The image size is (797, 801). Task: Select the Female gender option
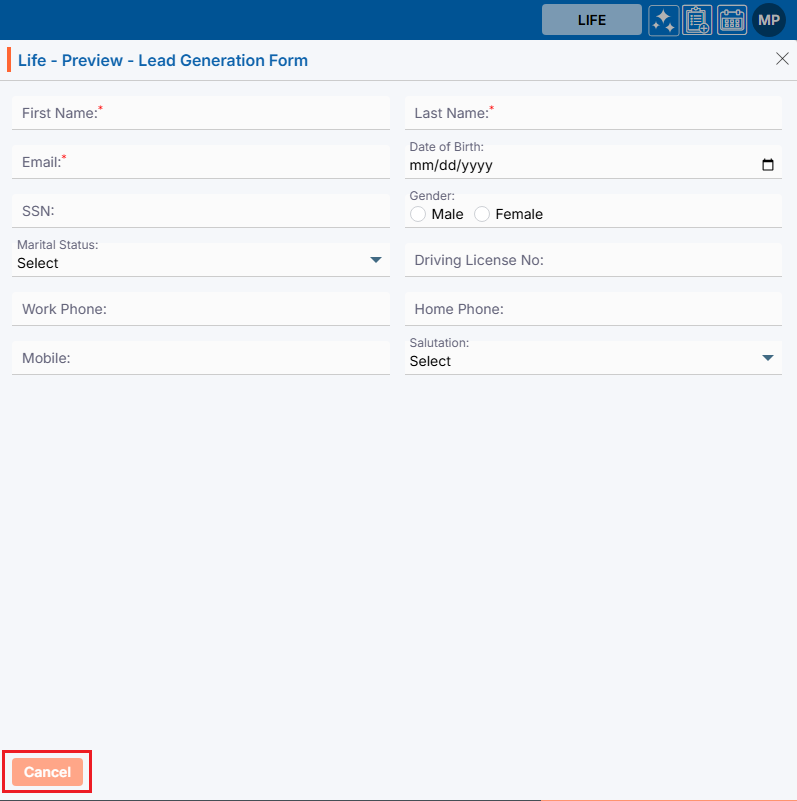[x=482, y=214]
